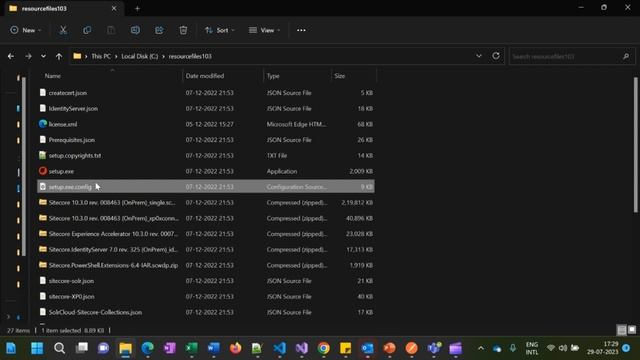The width and height of the screenshot is (640, 360).
Task: Expand the bottom navigation pane tree item
Action: (x=9, y=317)
